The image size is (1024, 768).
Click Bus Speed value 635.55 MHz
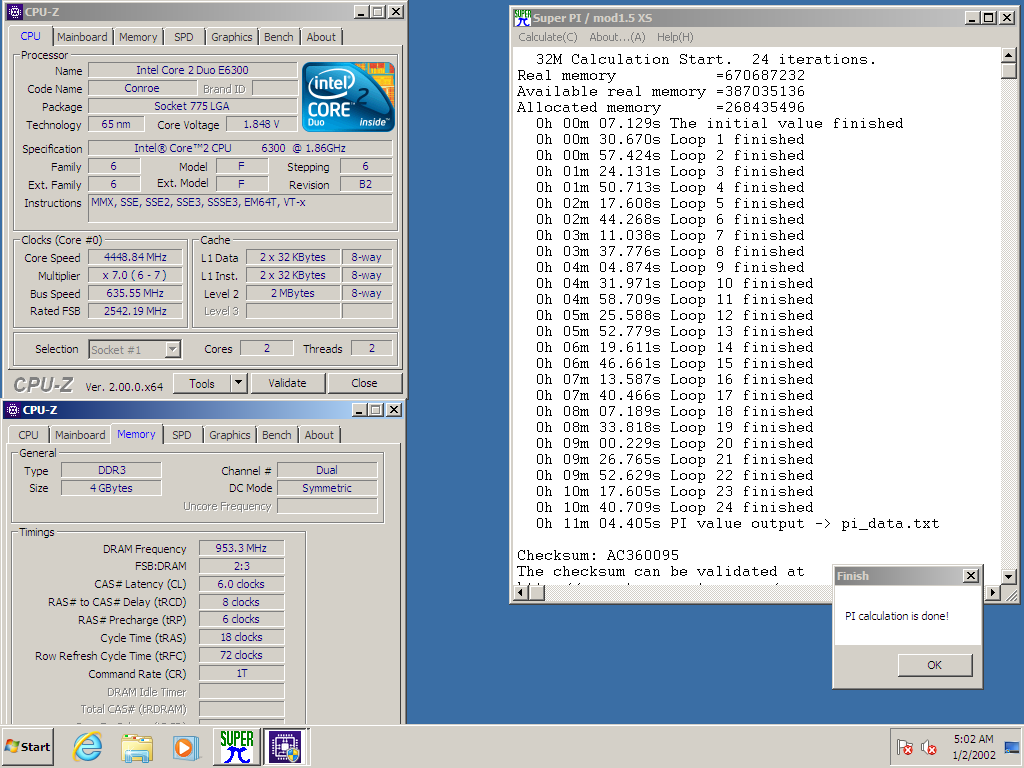point(135,293)
